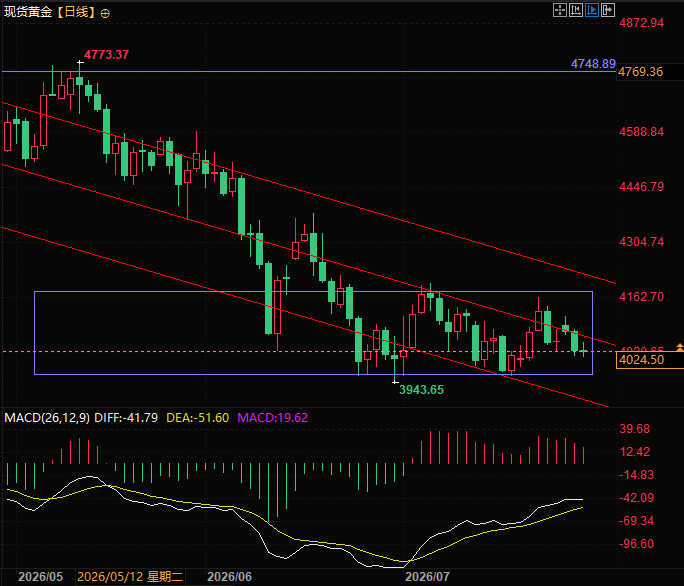The height and width of the screenshot is (586, 684).
Task: Click the DIFF:-41.79 value
Action: [126, 418]
